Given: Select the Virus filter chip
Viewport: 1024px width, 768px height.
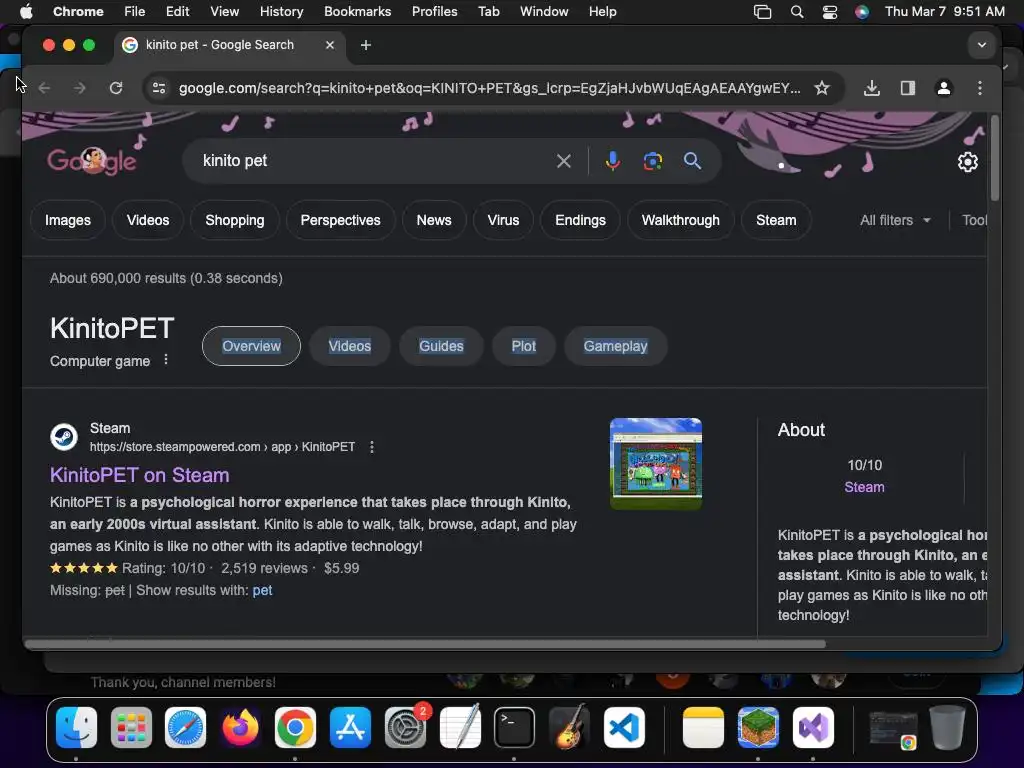Looking at the screenshot, I should click(x=504, y=220).
